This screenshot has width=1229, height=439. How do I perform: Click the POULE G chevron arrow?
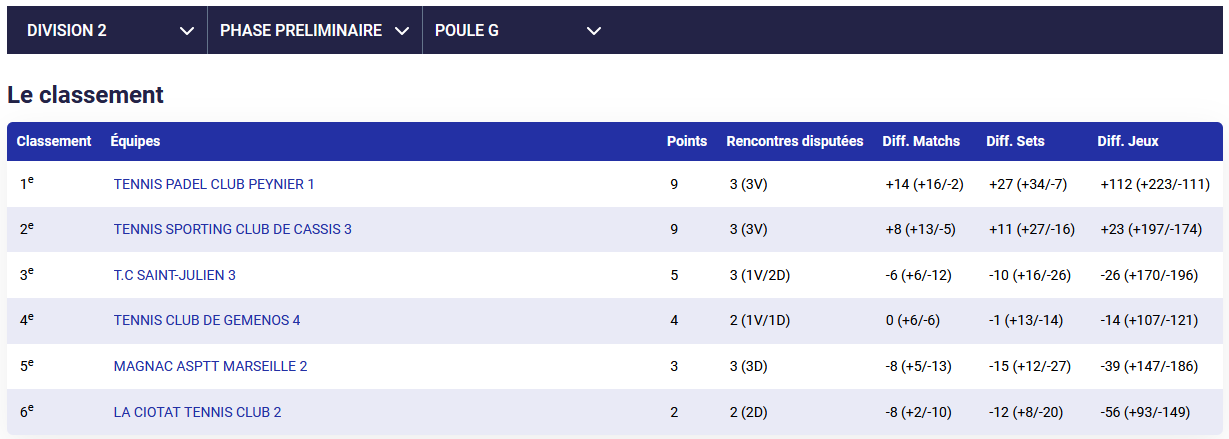[594, 31]
